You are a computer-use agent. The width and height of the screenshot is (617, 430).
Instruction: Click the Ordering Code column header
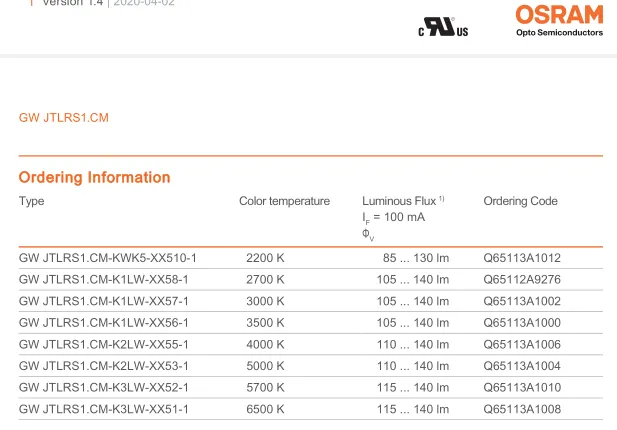point(520,201)
